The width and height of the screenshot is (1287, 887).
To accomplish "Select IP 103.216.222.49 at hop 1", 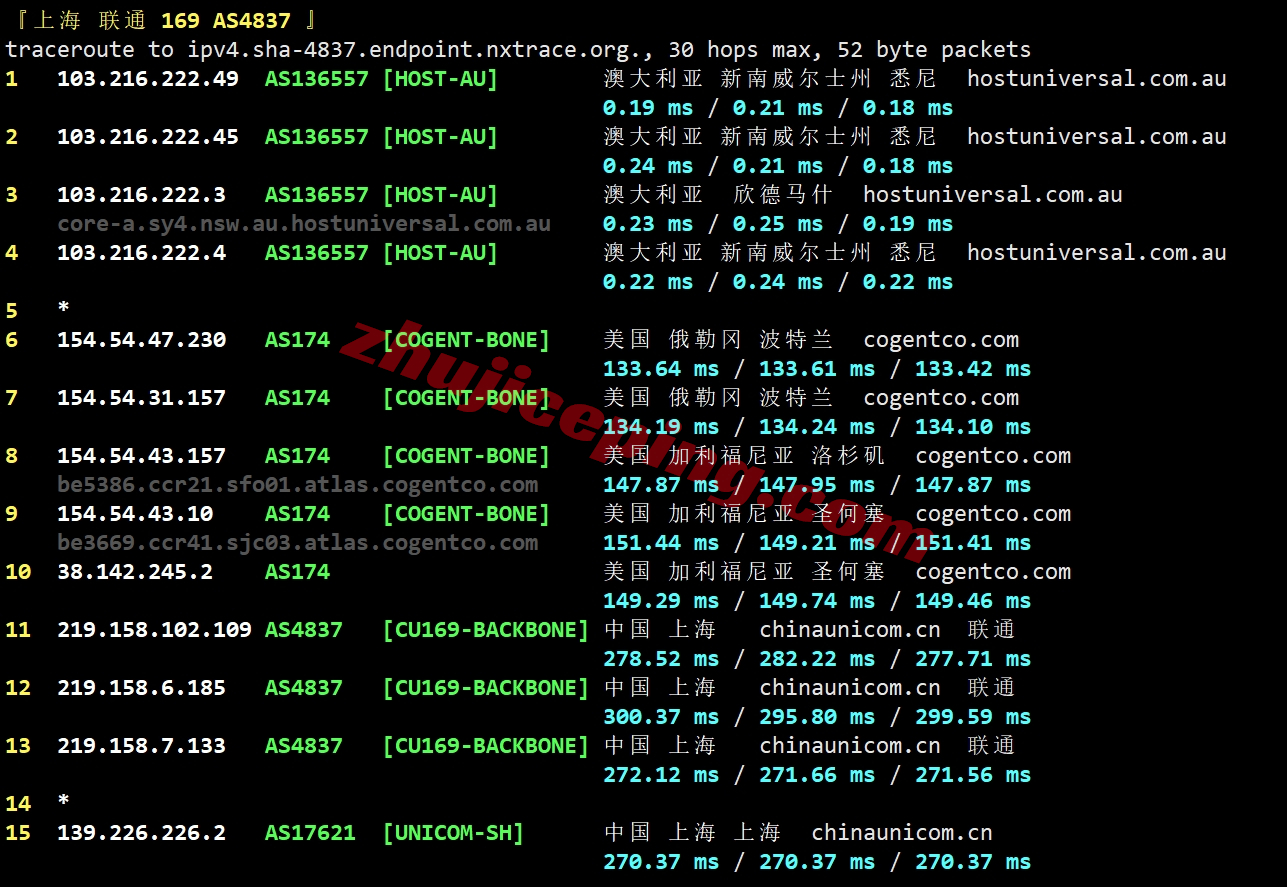I will pyautogui.click(x=148, y=78).
